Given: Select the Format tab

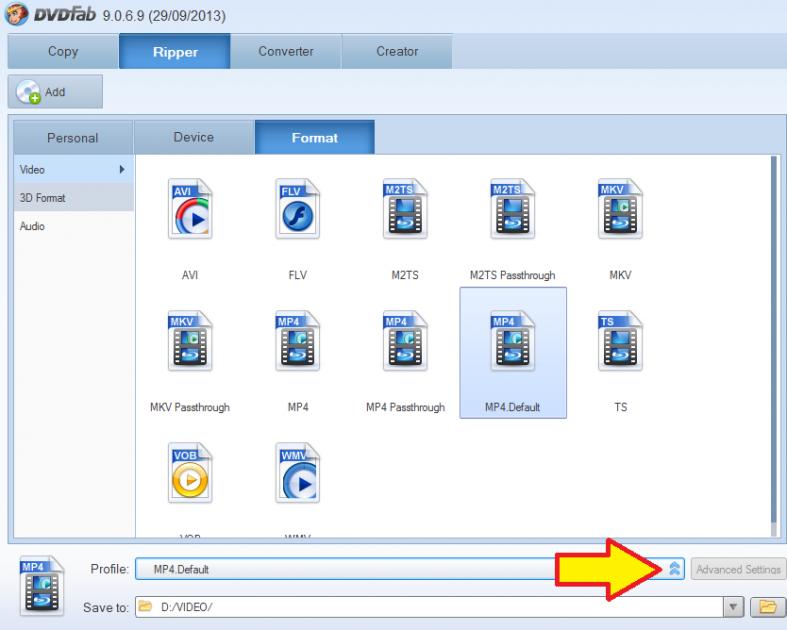Looking at the screenshot, I should pos(315,137).
